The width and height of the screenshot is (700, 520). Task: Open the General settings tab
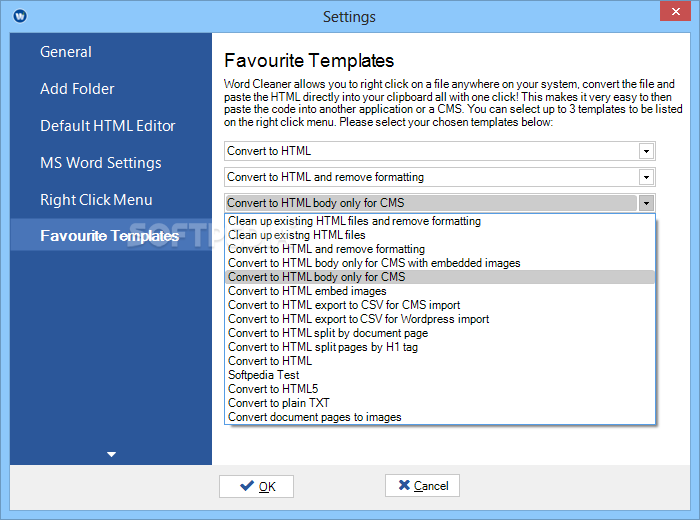click(66, 52)
